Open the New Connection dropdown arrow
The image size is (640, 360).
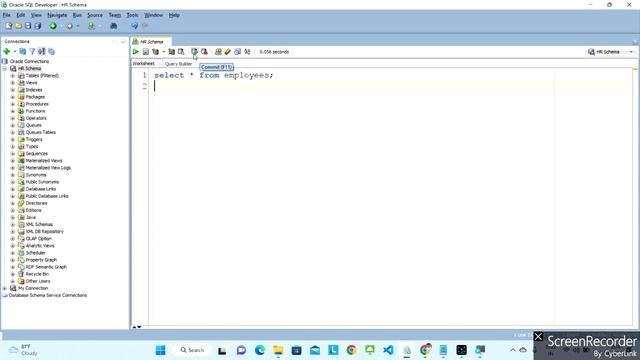click(x=14, y=51)
